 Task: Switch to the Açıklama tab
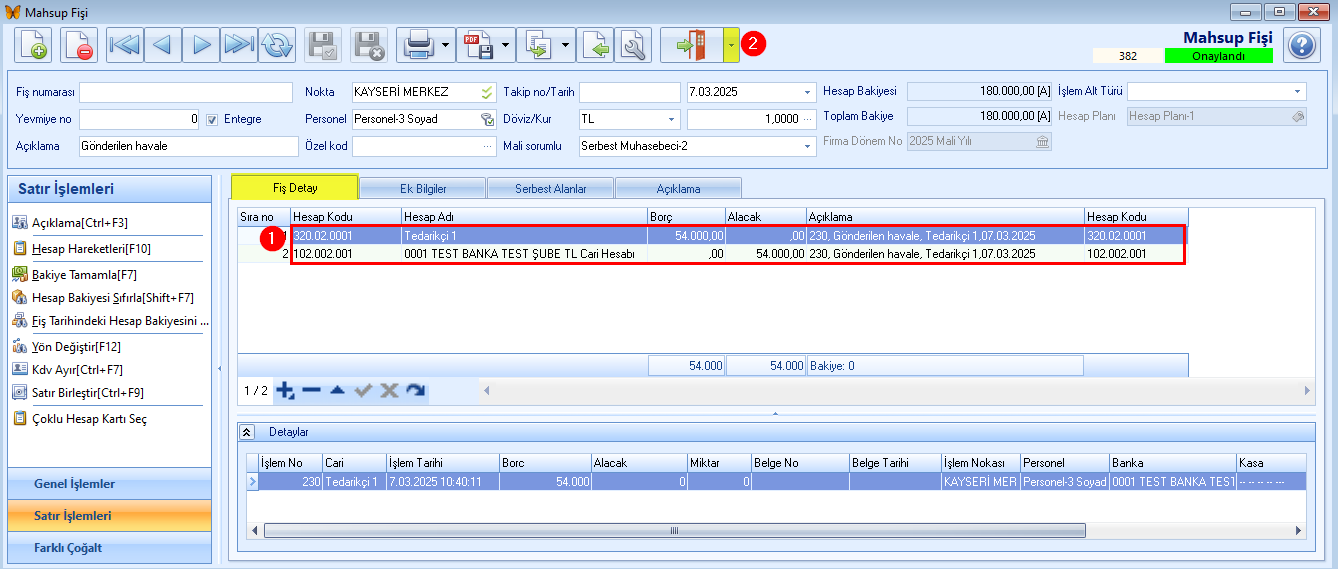(x=678, y=188)
